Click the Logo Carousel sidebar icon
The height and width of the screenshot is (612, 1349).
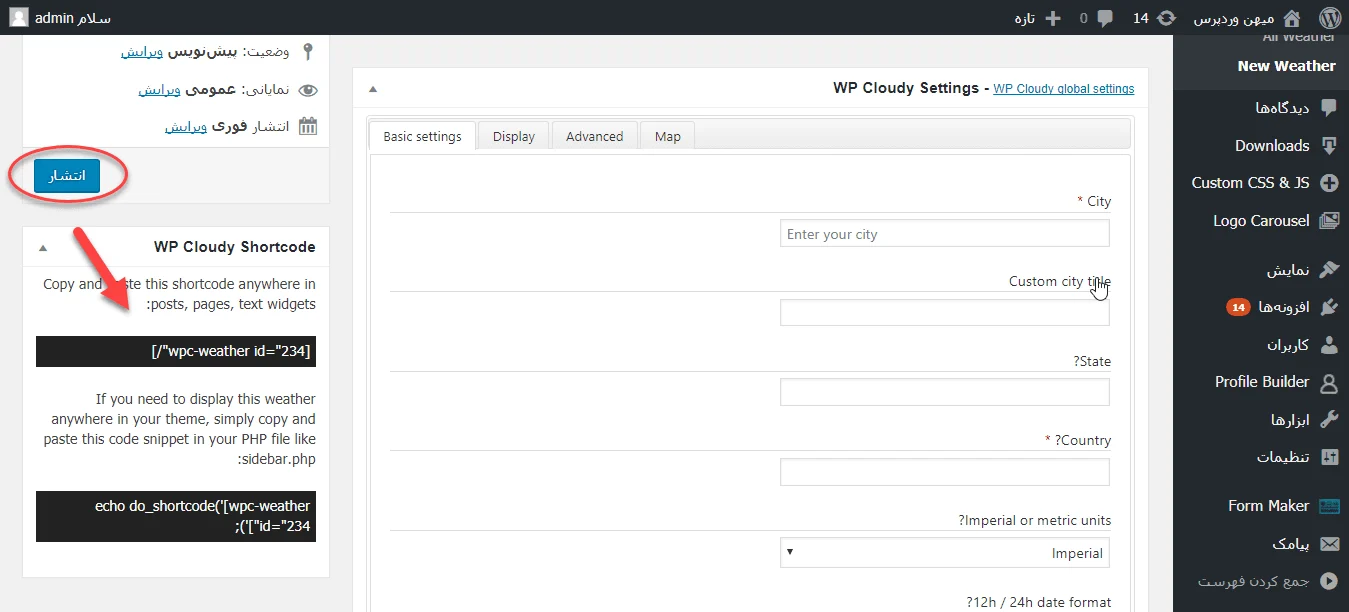click(1328, 221)
